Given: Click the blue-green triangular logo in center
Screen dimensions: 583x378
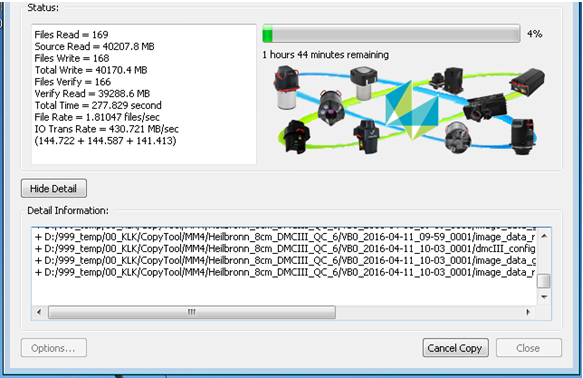Looking at the screenshot, I should (x=412, y=110).
